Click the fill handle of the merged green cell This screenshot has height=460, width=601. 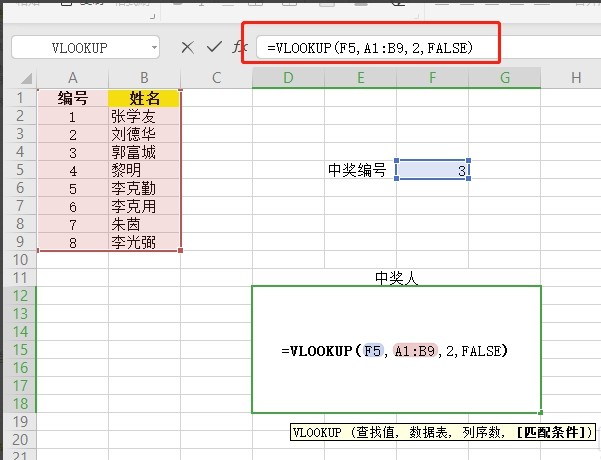pos(540,412)
